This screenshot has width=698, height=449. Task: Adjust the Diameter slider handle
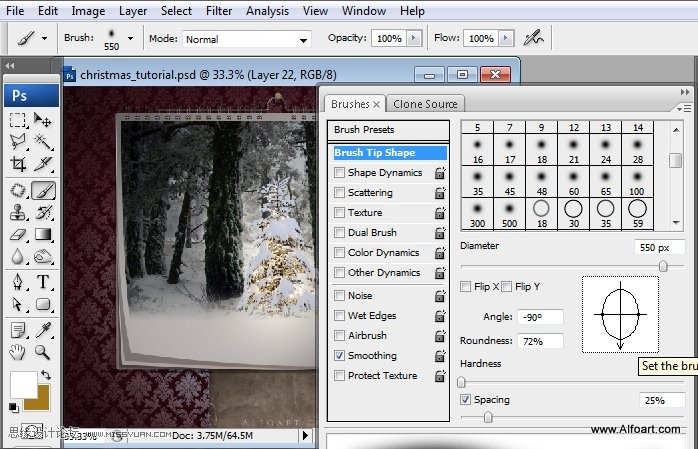click(x=663, y=266)
